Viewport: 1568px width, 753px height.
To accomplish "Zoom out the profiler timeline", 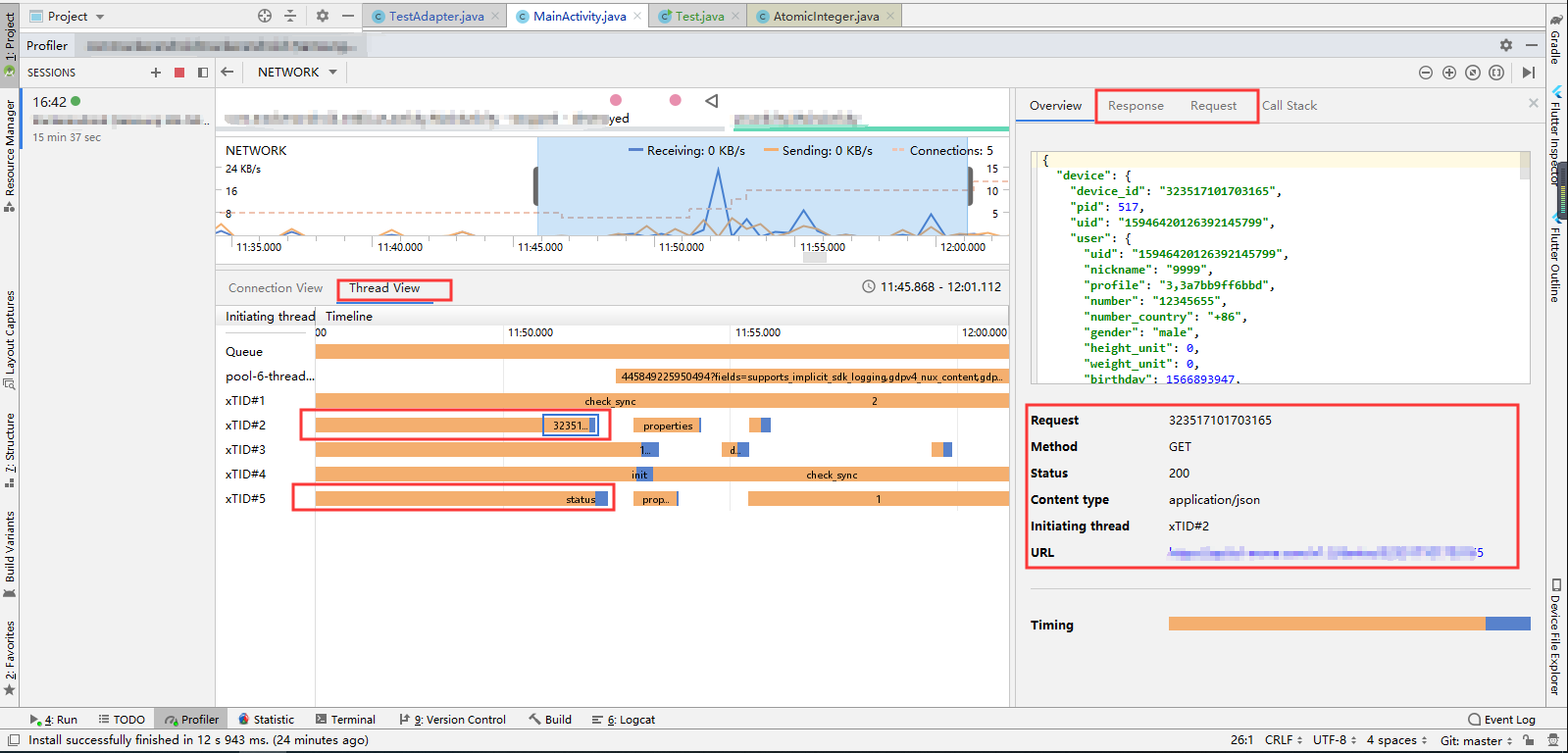I will [x=1426, y=73].
